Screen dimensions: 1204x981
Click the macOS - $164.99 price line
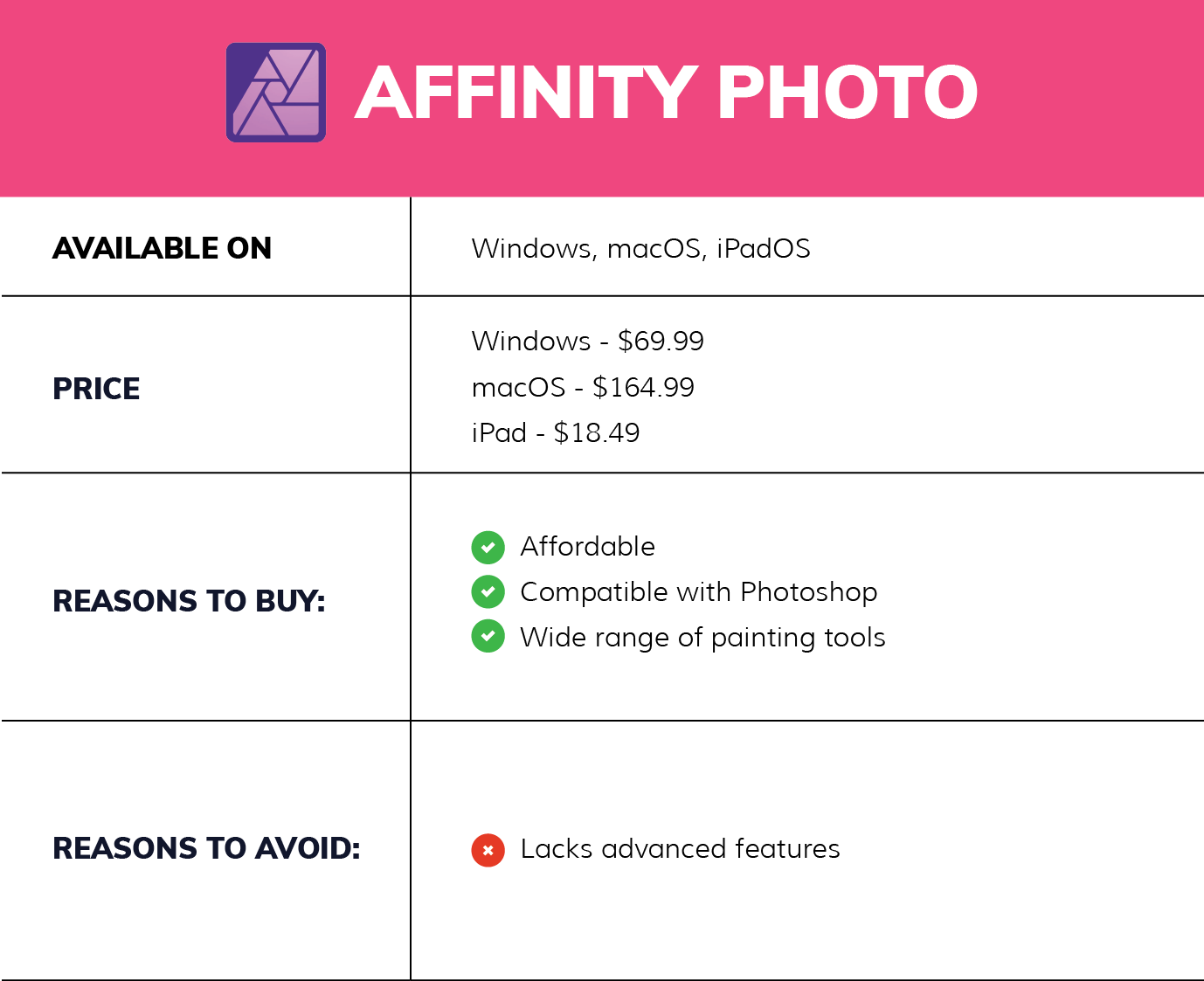coord(583,387)
